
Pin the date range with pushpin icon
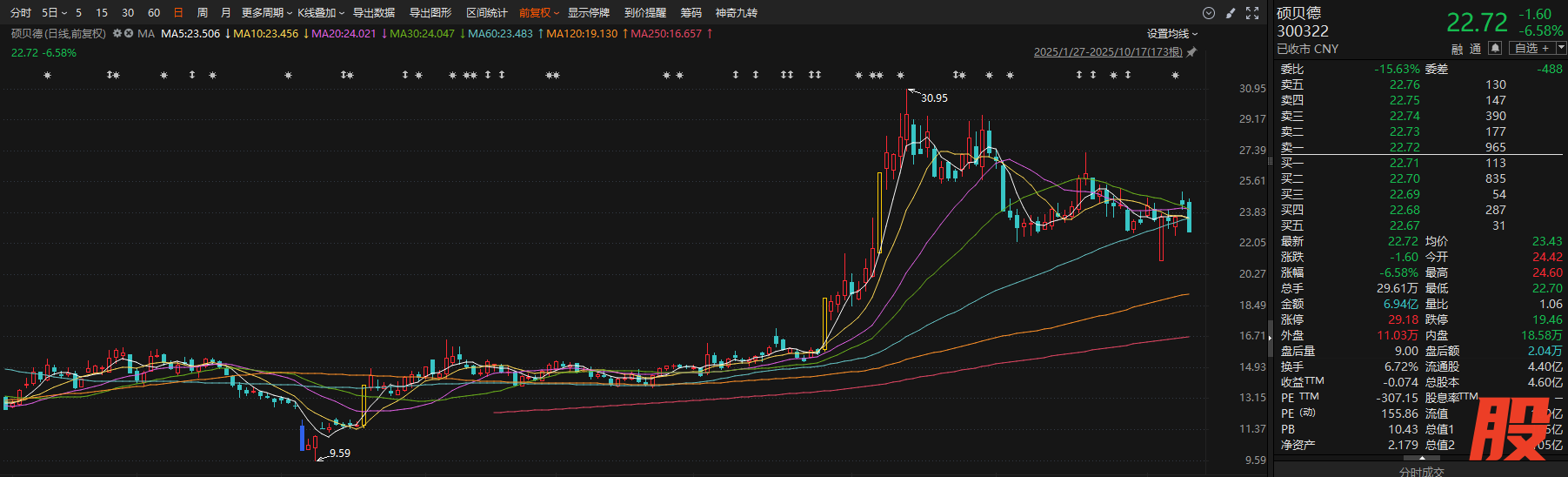coord(1191,52)
